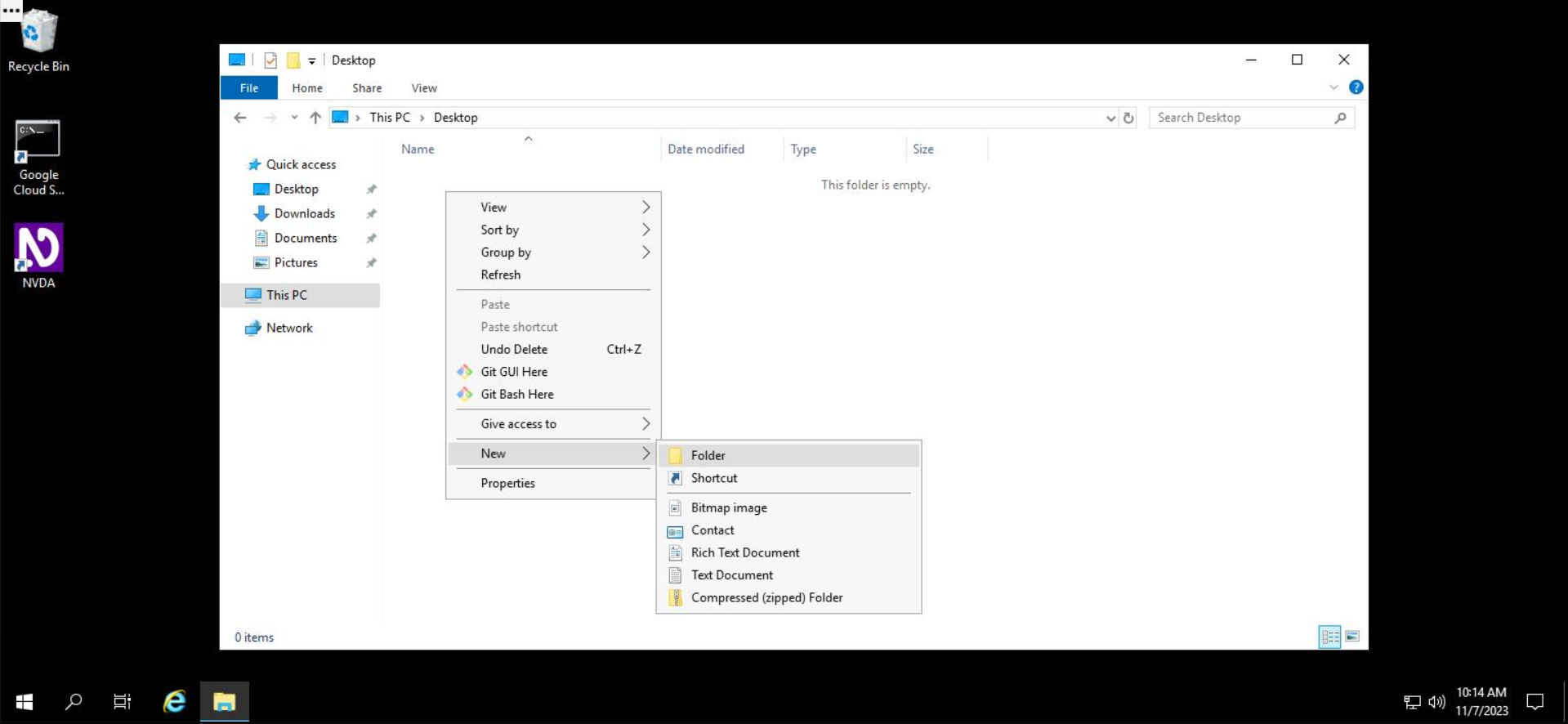Switch to Details view in status bar
1568x724 pixels.
tap(1329, 637)
